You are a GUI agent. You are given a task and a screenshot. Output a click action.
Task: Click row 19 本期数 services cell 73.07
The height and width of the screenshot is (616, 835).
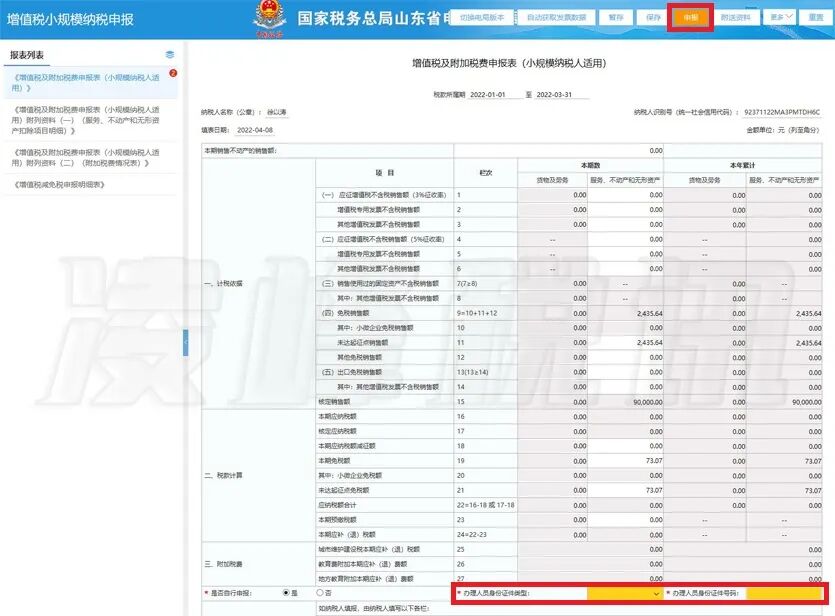click(626, 461)
